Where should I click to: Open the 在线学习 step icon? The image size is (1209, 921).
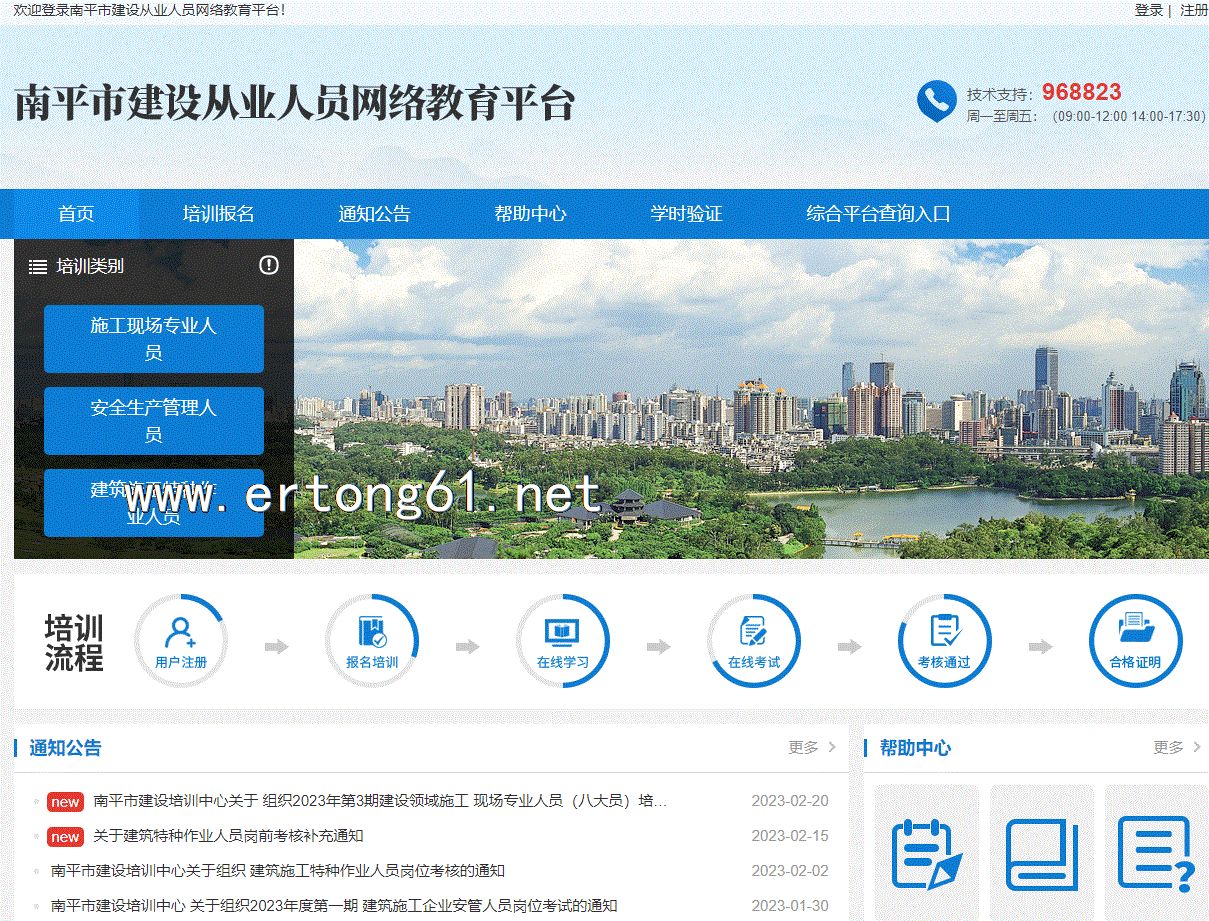(x=563, y=641)
